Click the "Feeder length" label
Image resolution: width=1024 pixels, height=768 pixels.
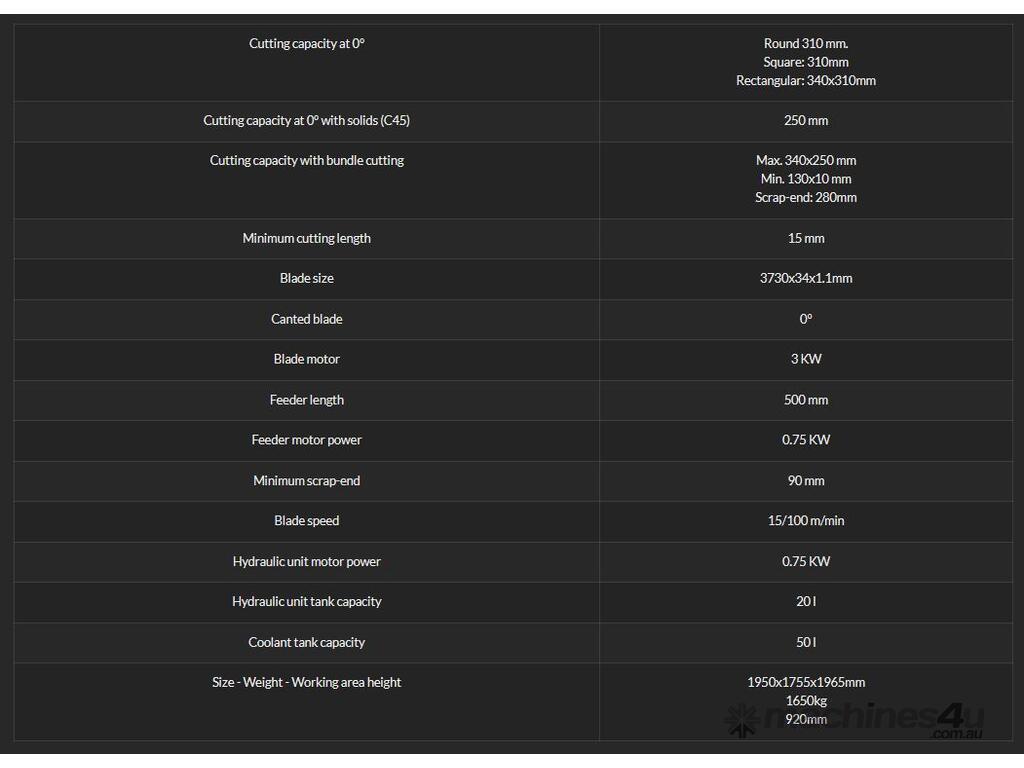[306, 400]
